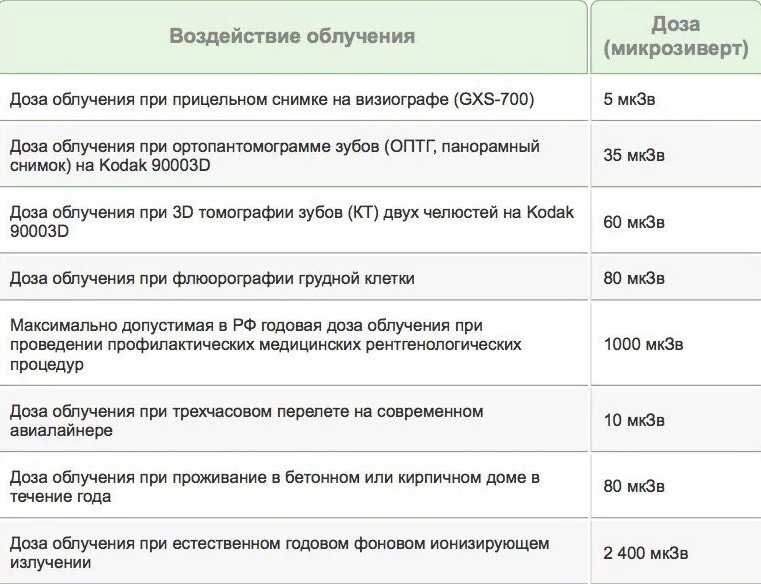Click the '35 мкЗв' dose cell

[x=676, y=155]
